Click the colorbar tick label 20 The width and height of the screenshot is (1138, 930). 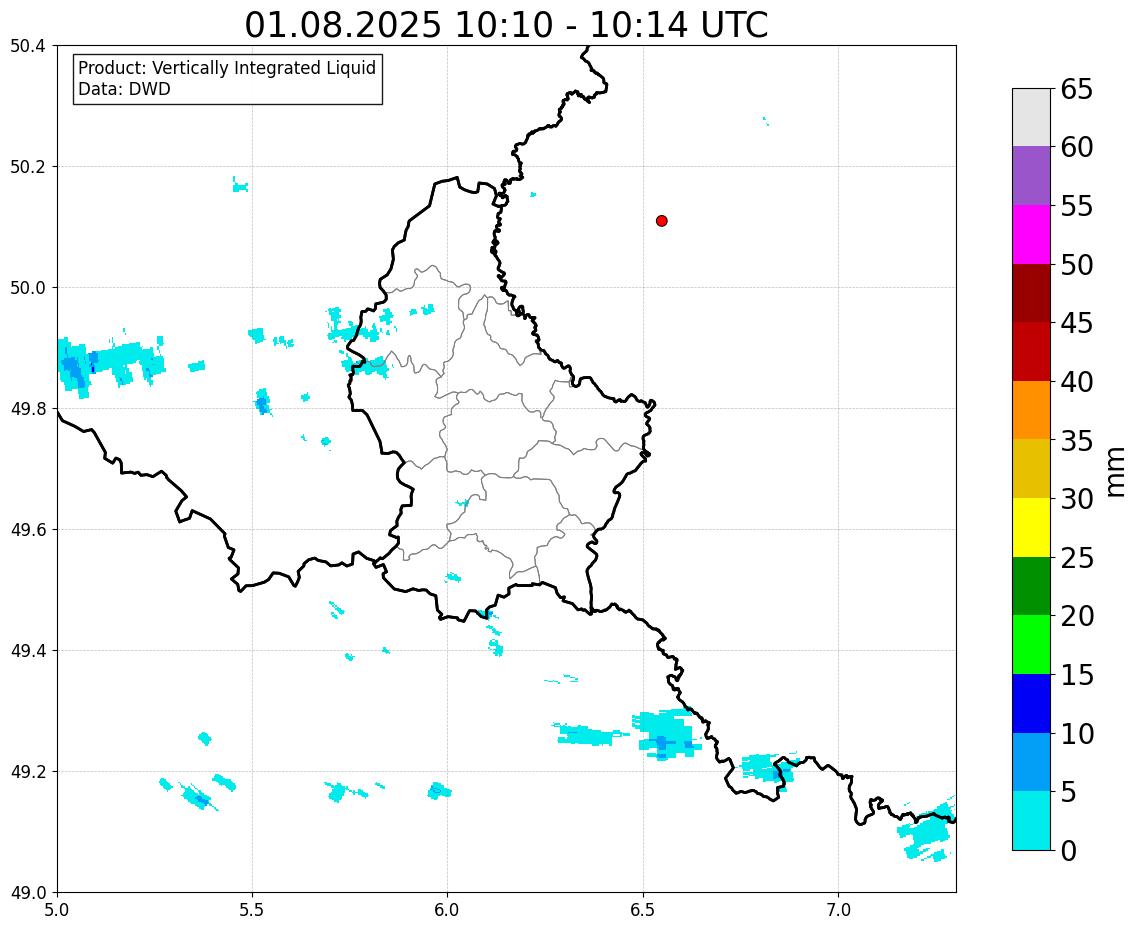point(1077,616)
